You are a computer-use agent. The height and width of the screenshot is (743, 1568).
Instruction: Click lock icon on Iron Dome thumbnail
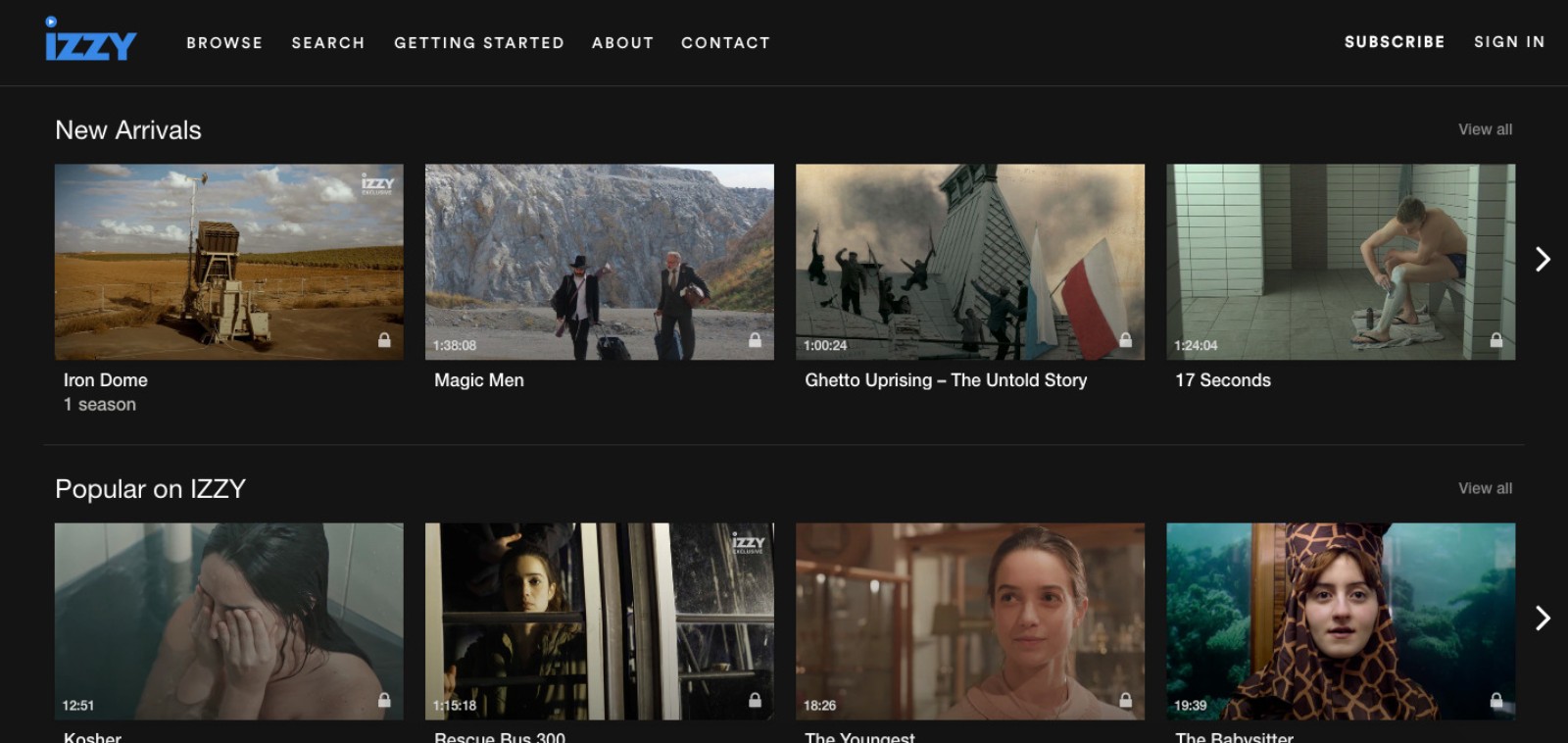point(384,340)
